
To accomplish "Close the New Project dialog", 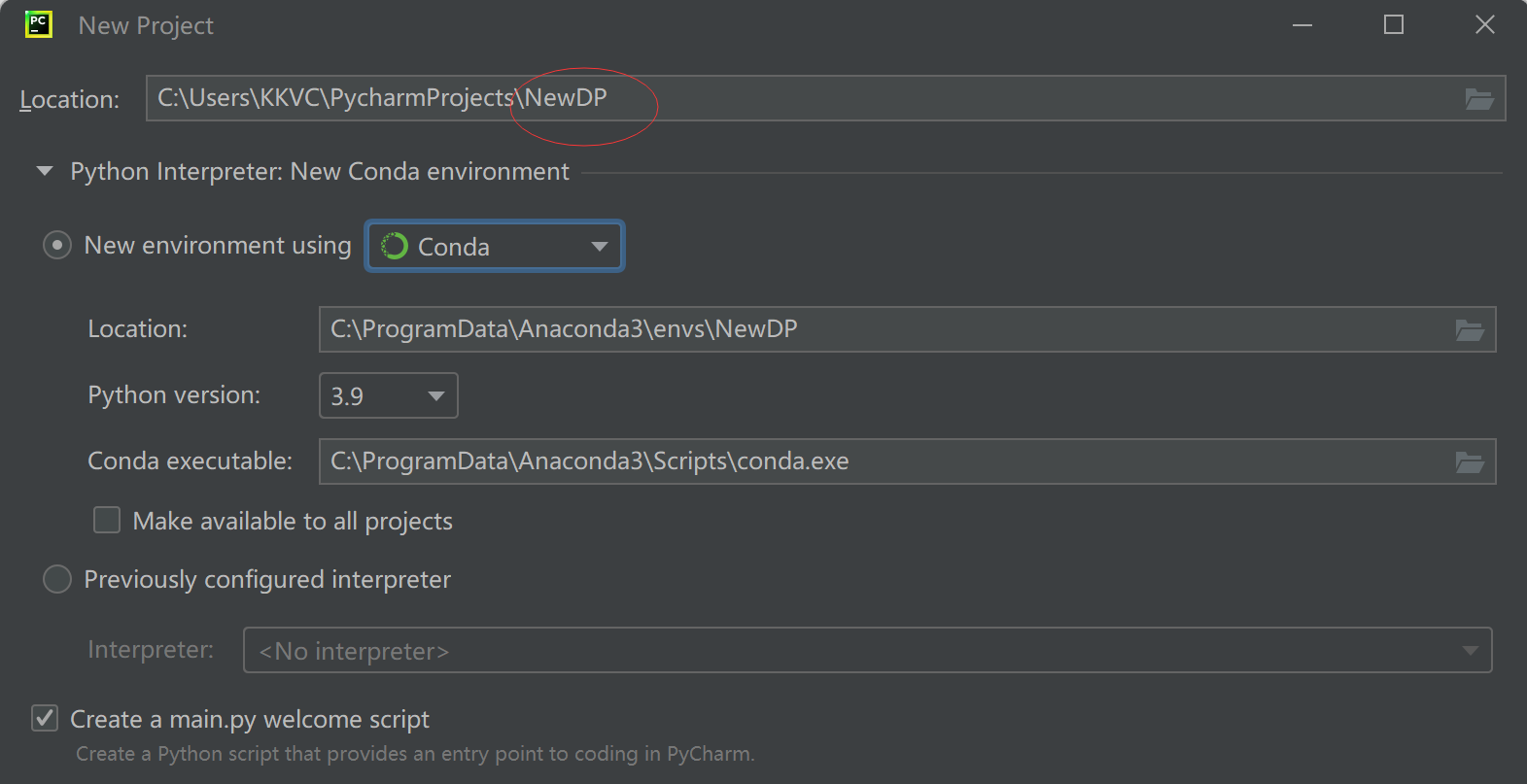I will 1485,25.
